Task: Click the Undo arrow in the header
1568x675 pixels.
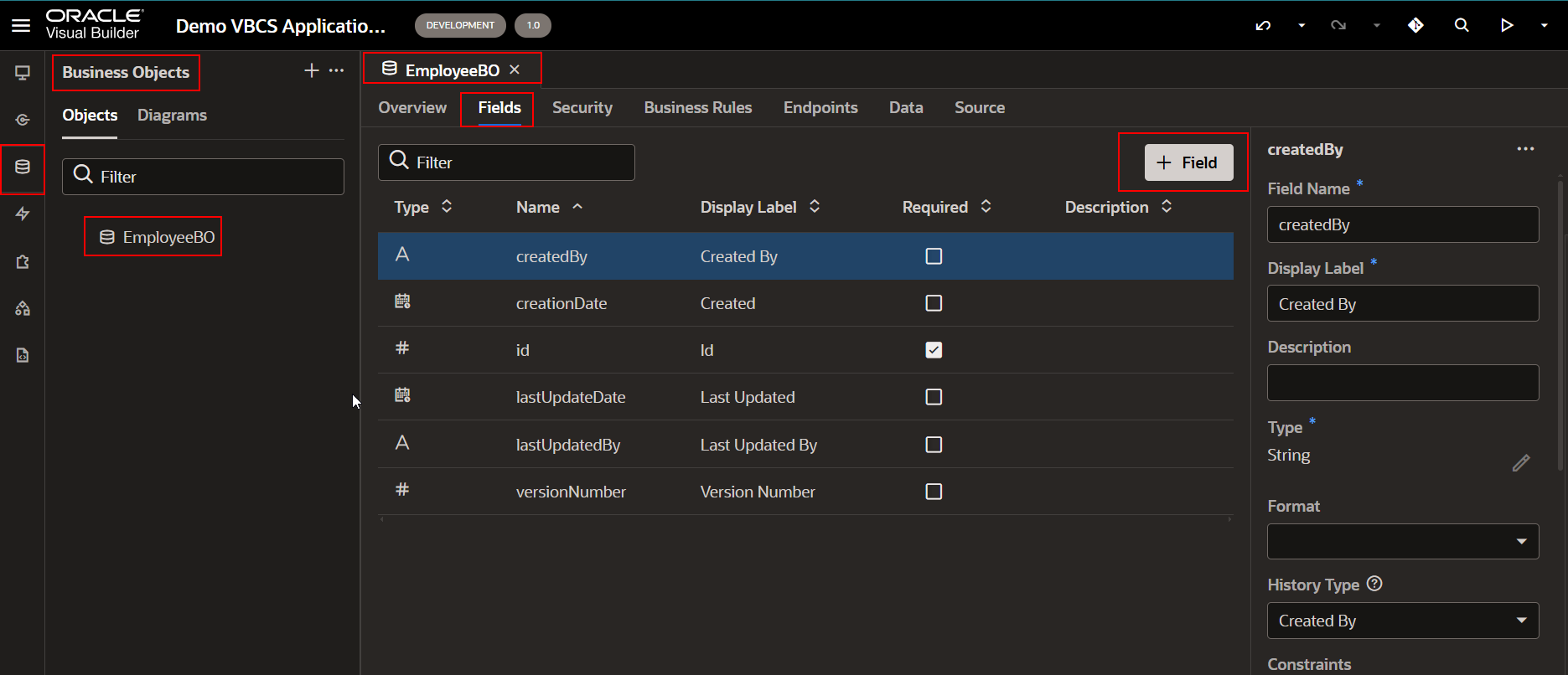Action: pos(1263,25)
